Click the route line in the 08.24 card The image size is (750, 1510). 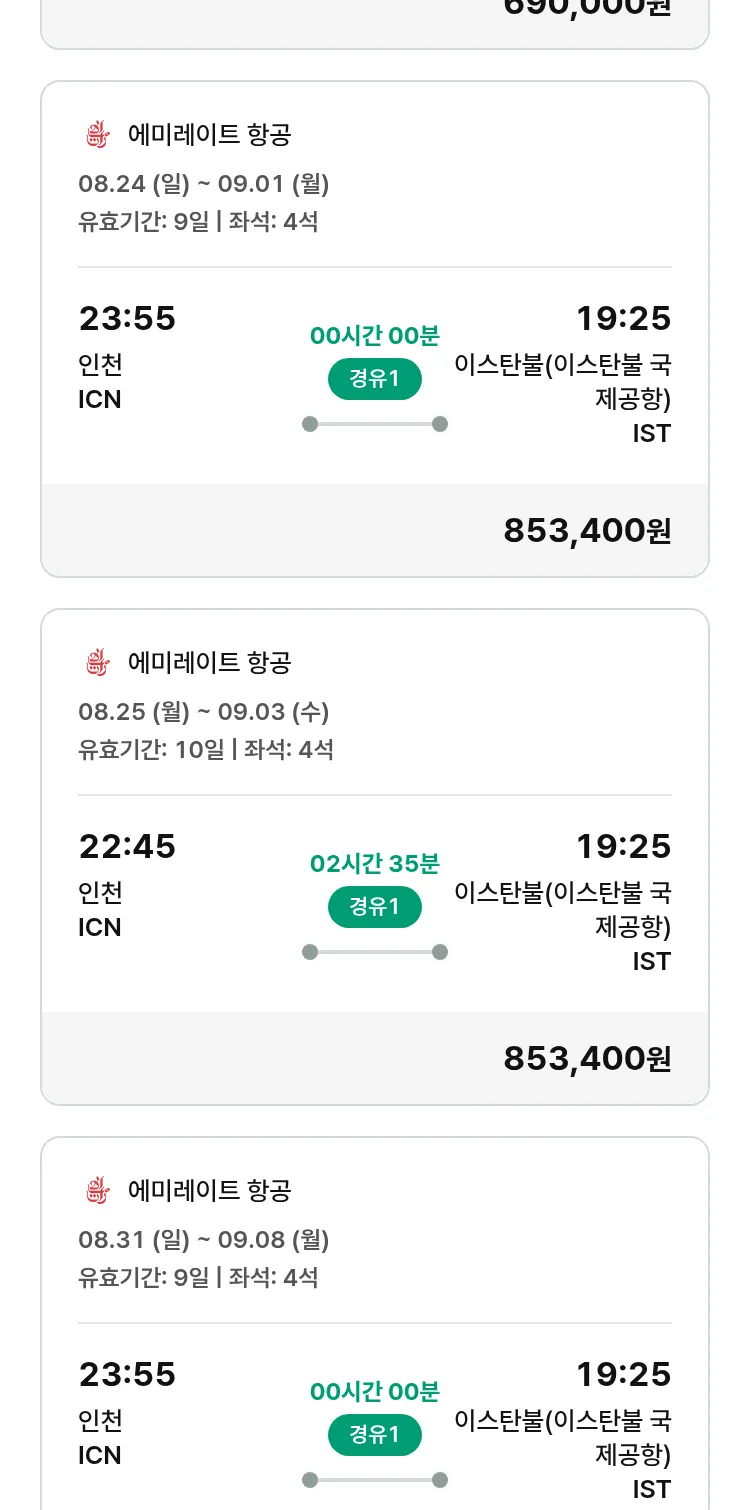tap(375, 424)
